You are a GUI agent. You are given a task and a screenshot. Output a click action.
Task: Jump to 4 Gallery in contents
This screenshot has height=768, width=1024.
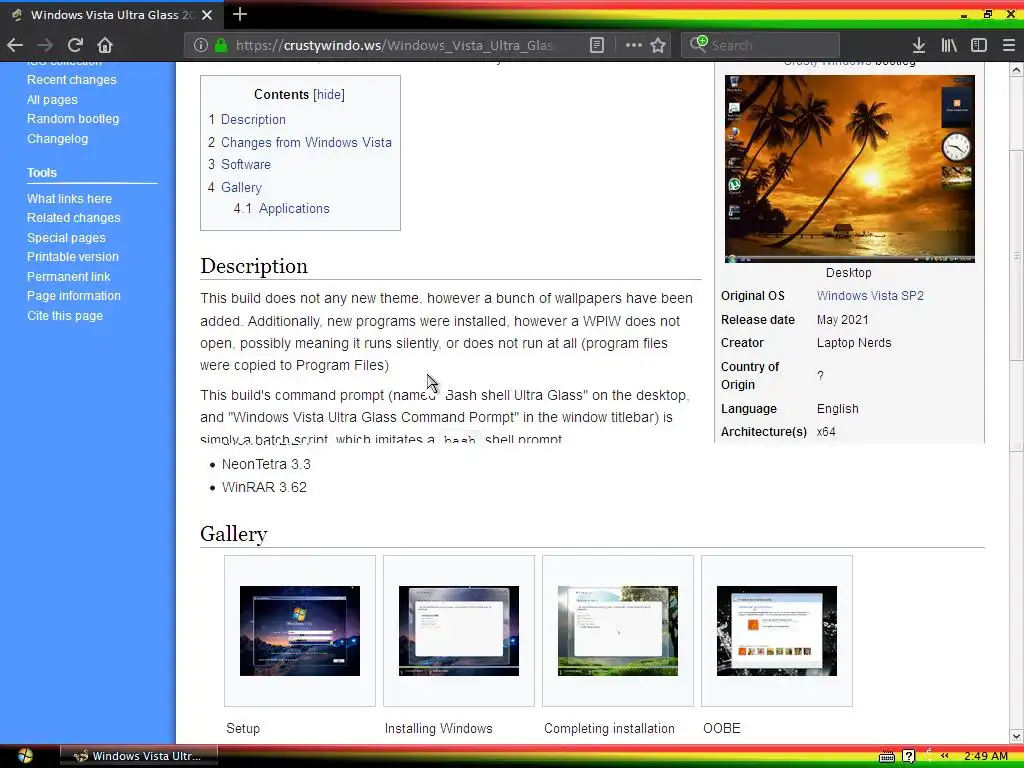(x=234, y=187)
